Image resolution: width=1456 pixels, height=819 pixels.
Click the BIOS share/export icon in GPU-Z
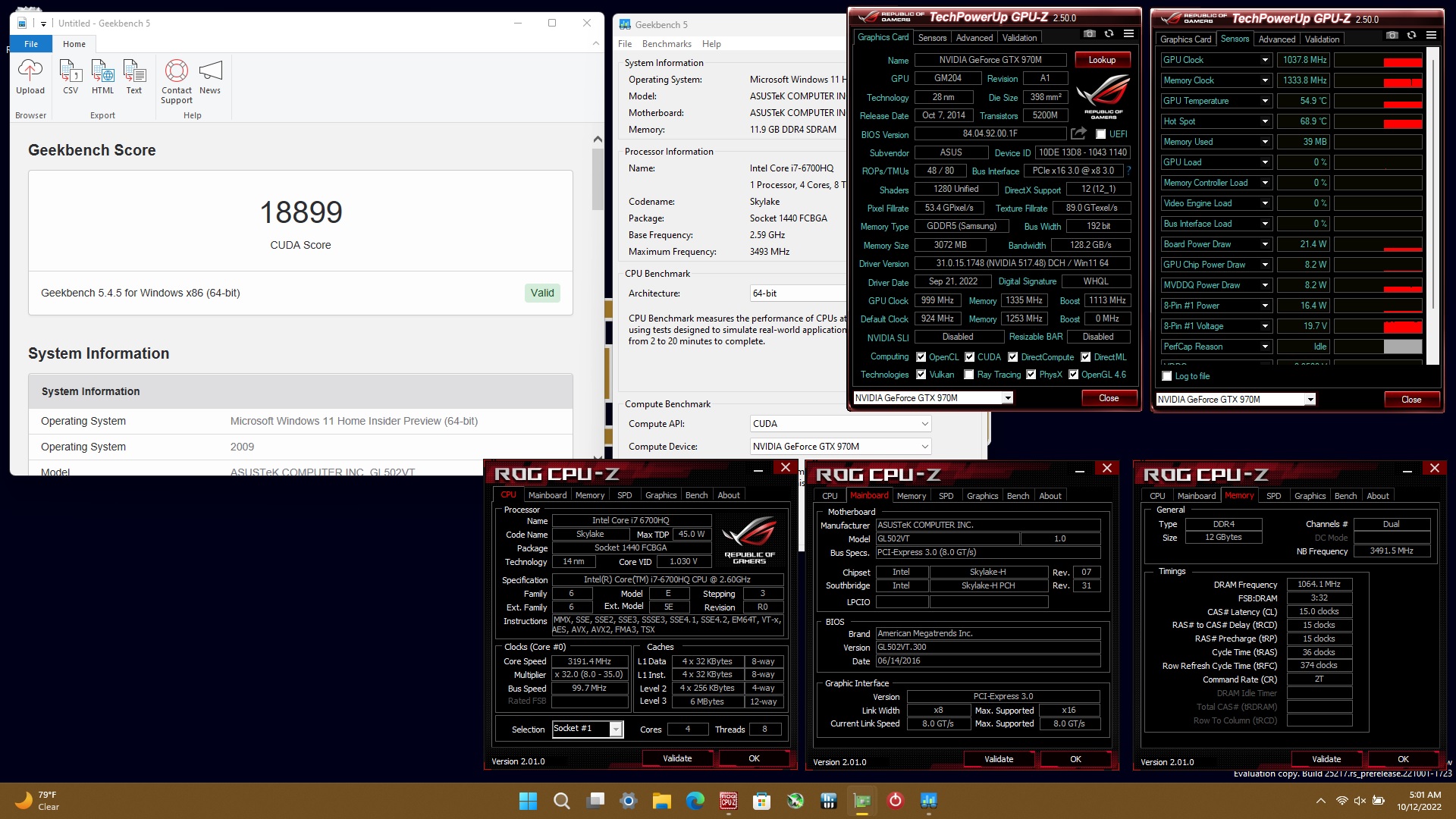[1078, 133]
